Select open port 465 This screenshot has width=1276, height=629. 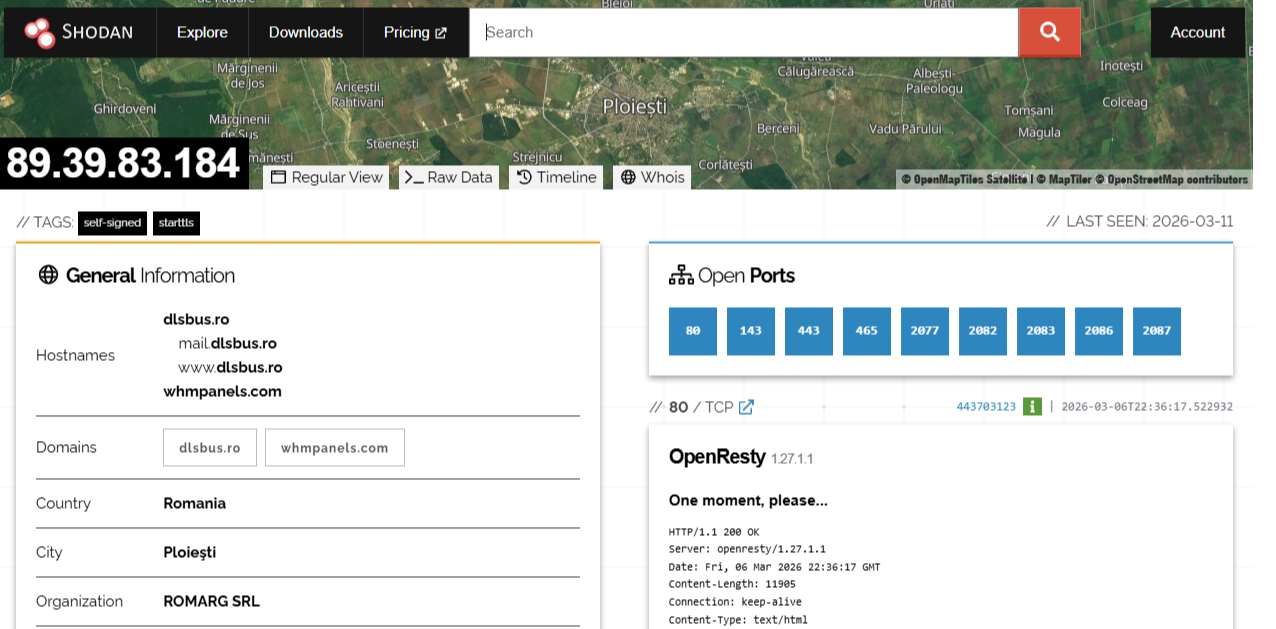[867, 331]
